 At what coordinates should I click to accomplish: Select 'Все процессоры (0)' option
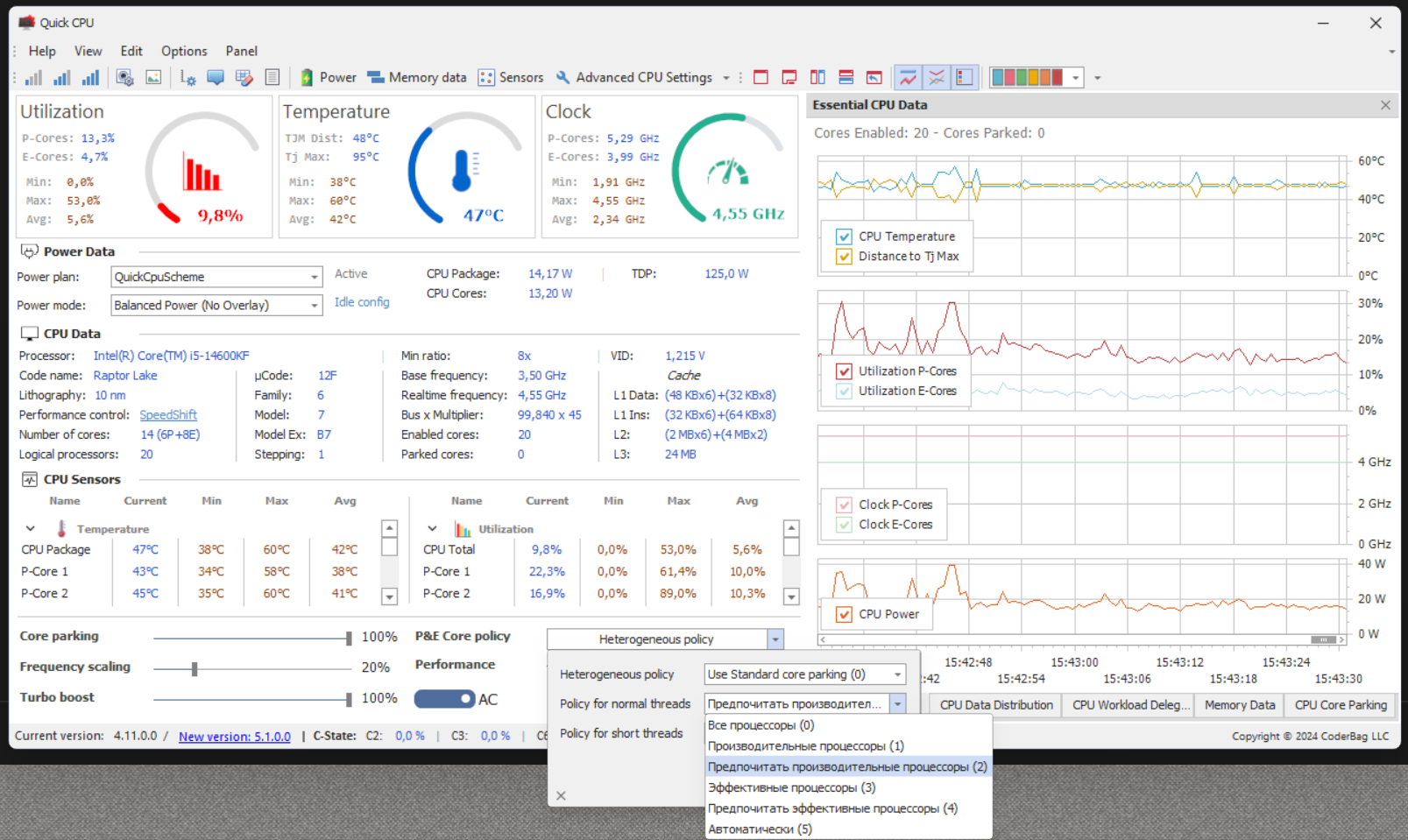tap(849, 725)
